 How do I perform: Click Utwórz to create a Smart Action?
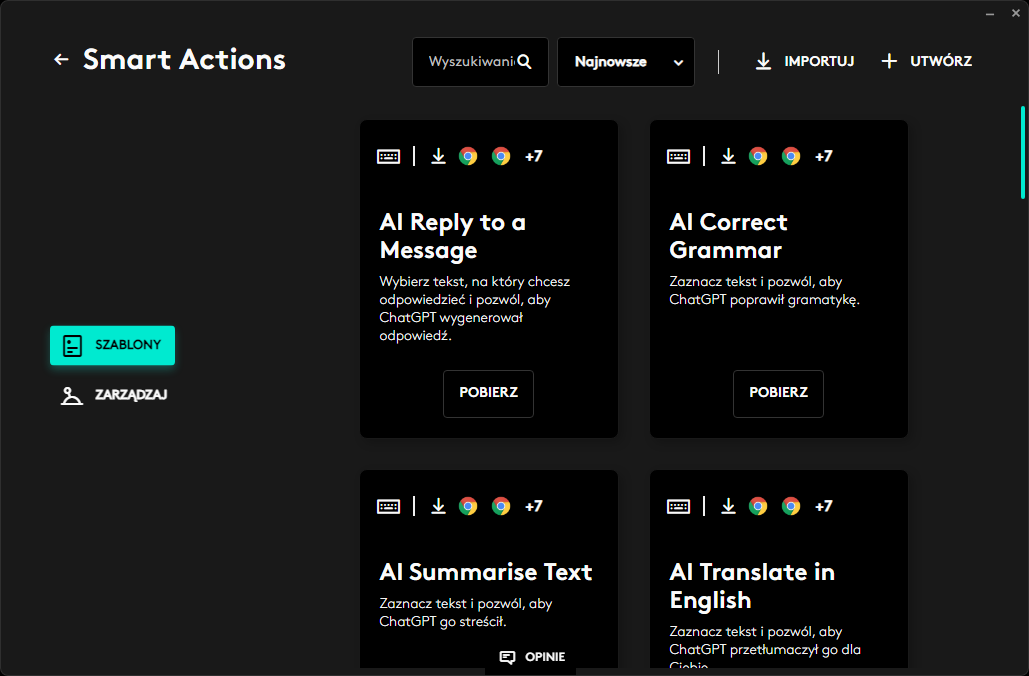tap(926, 61)
